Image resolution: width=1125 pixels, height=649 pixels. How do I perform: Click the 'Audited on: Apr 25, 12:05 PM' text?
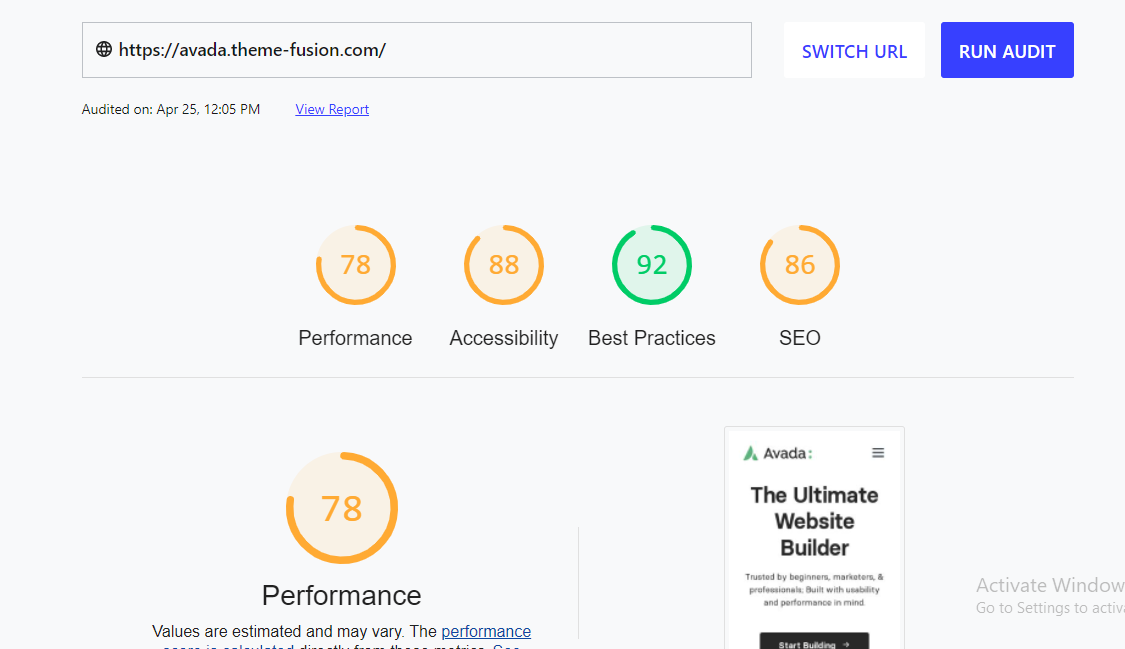171,109
